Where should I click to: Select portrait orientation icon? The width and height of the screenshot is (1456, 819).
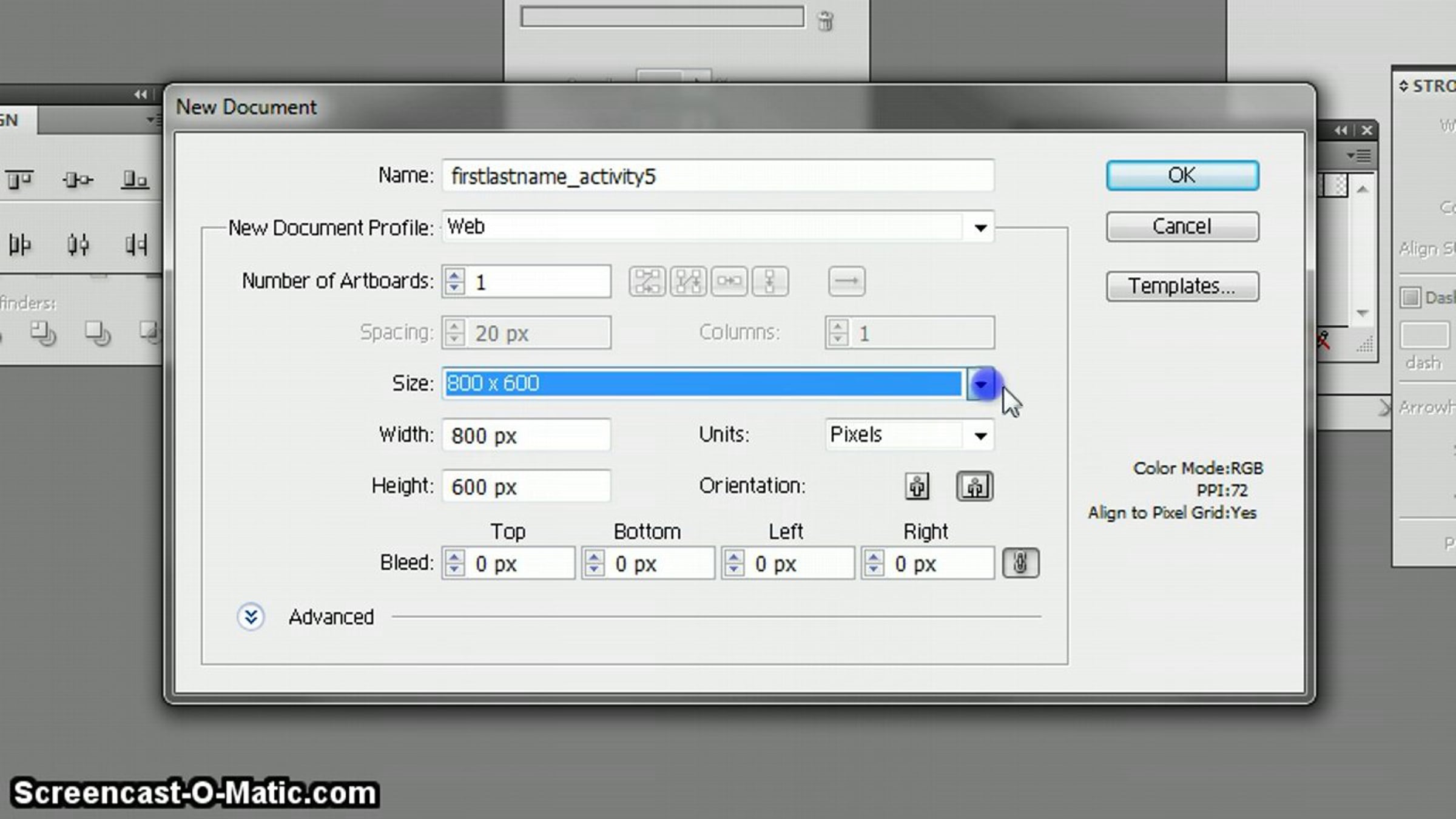click(917, 486)
